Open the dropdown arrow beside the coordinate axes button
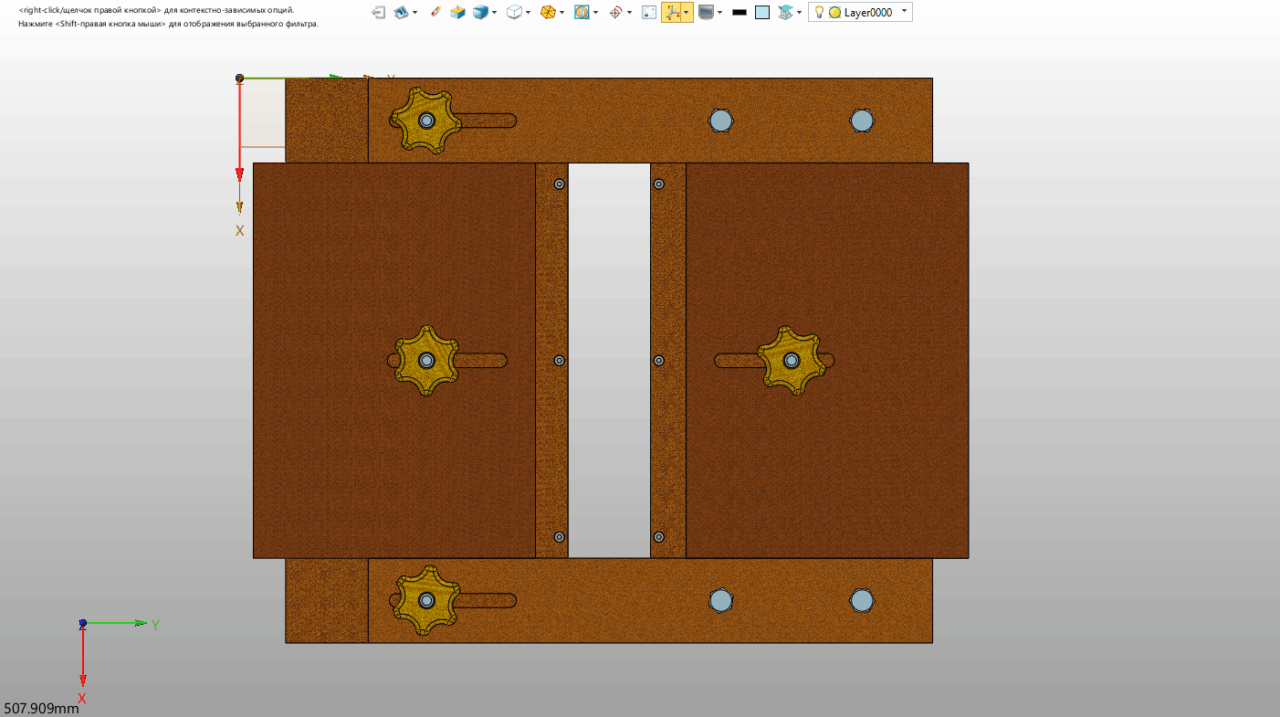 (686, 12)
